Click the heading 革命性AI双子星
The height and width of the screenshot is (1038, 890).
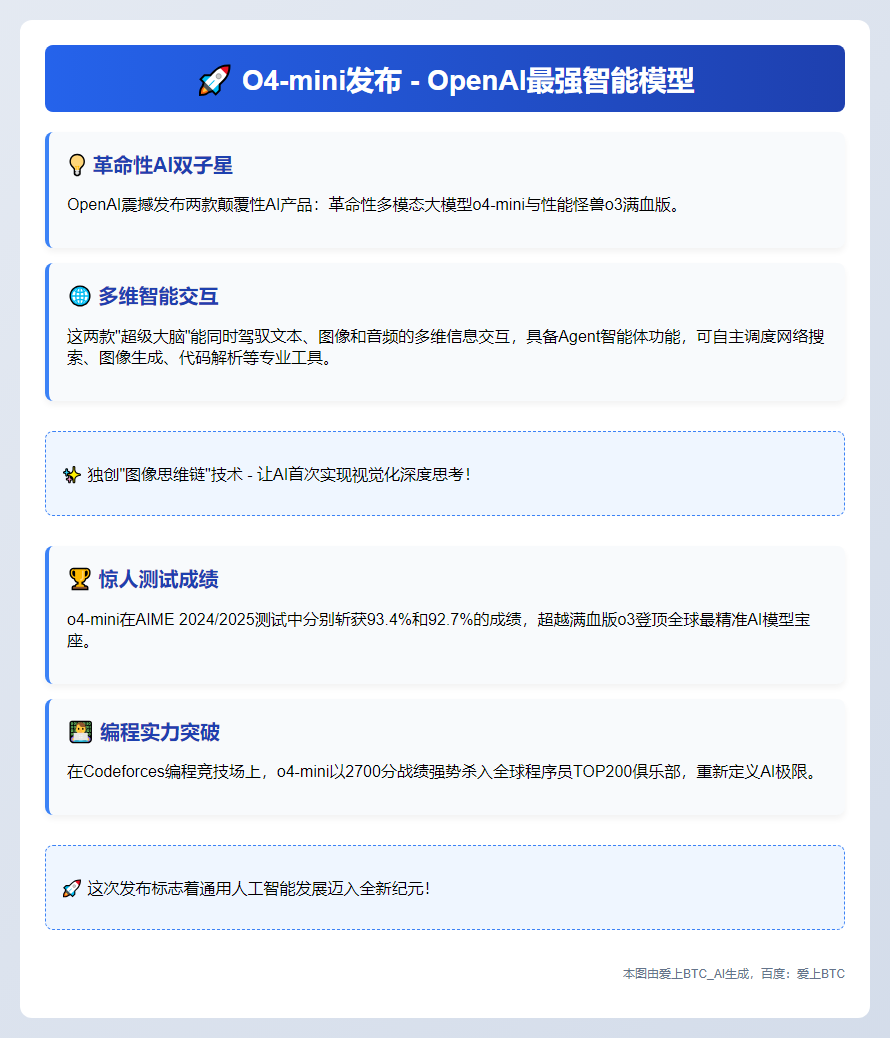(163, 165)
